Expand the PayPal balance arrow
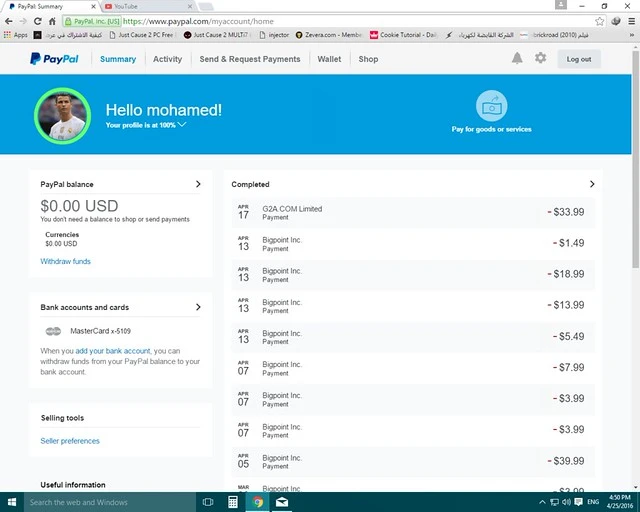 click(198, 184)
